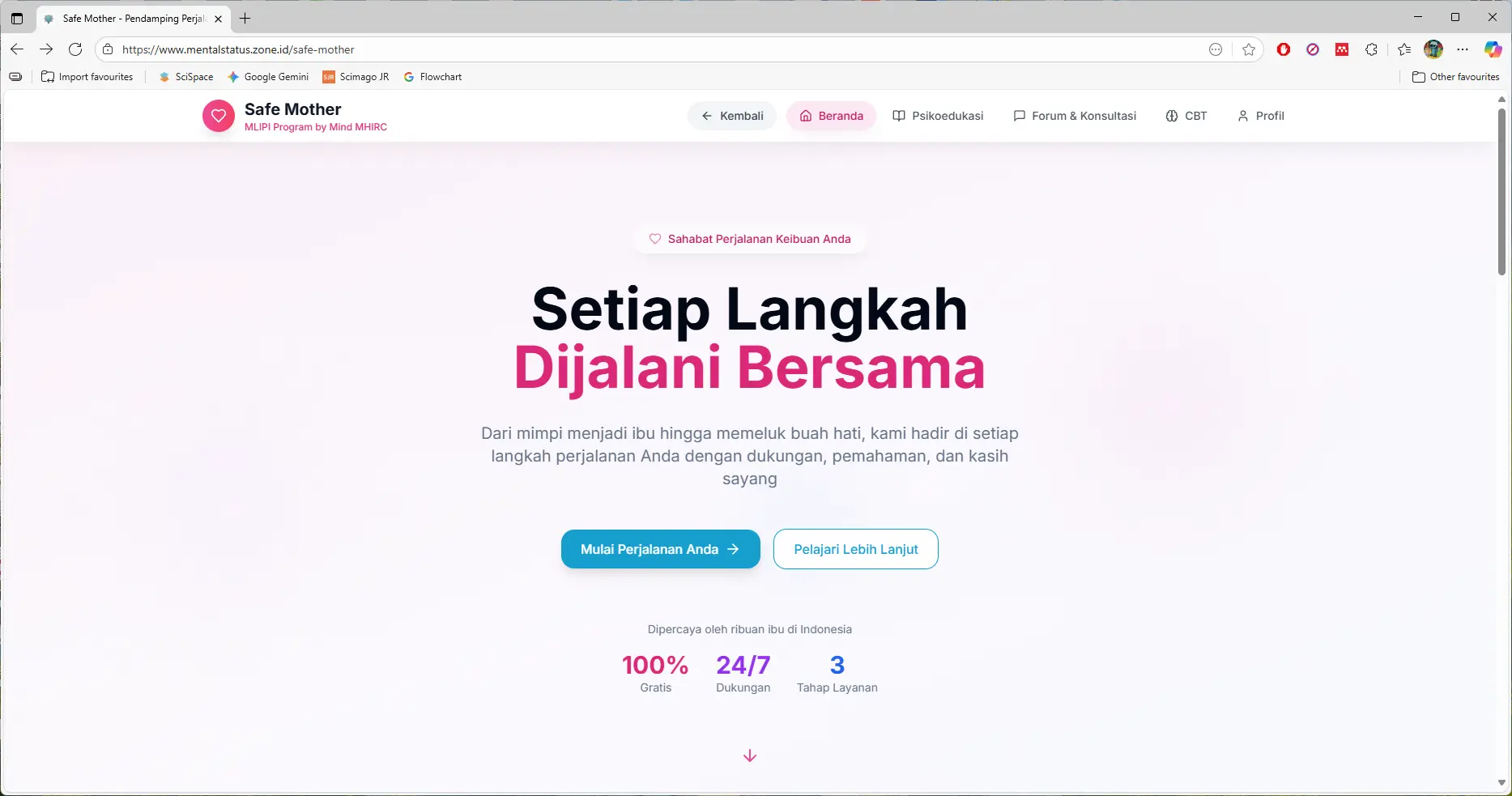This screenshot has width=1512, height=796.
Task: Click Mulai Perjalanan Anda button
Action: pos(661,549)
